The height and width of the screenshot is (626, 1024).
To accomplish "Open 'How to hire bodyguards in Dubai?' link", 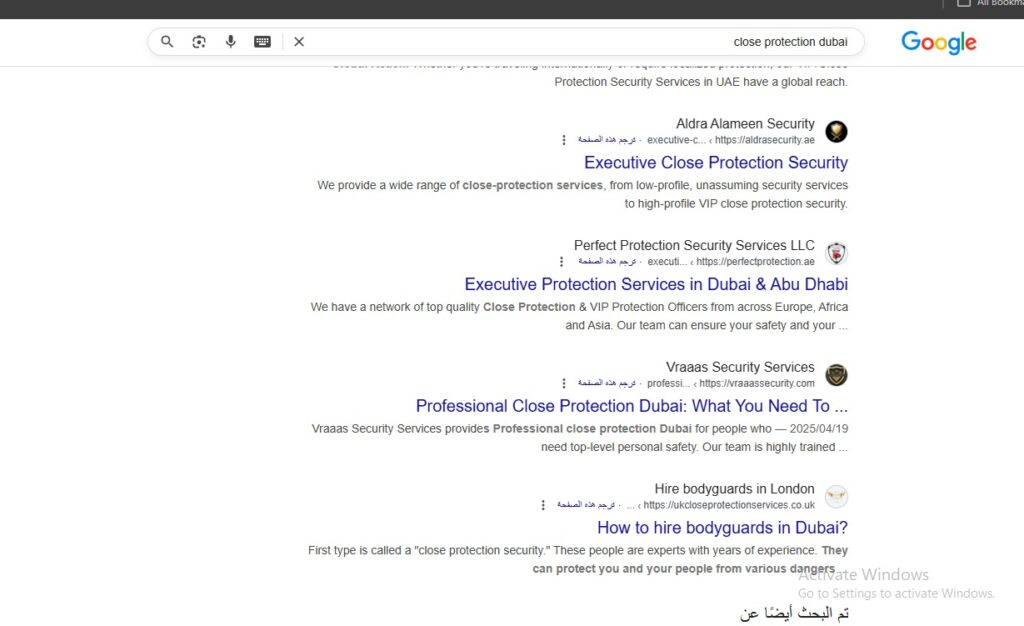I will (722, 527).
